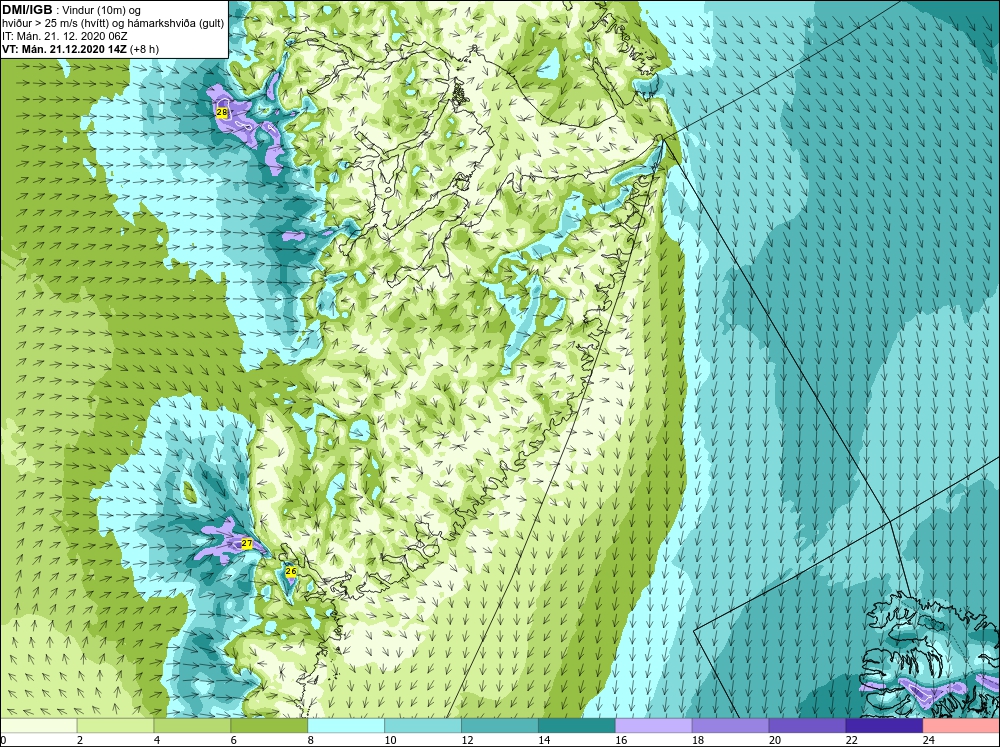This screenshot has width=1000, height=747.
Task: Select the pink swatch above 24 m/s
Action: 961,726
